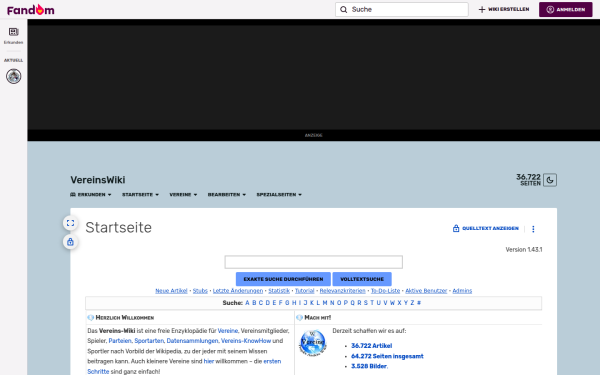The image size is (600, 375).
Task: Expand the Startseite navigation dropdown
Action: click(x=140, y=195)
